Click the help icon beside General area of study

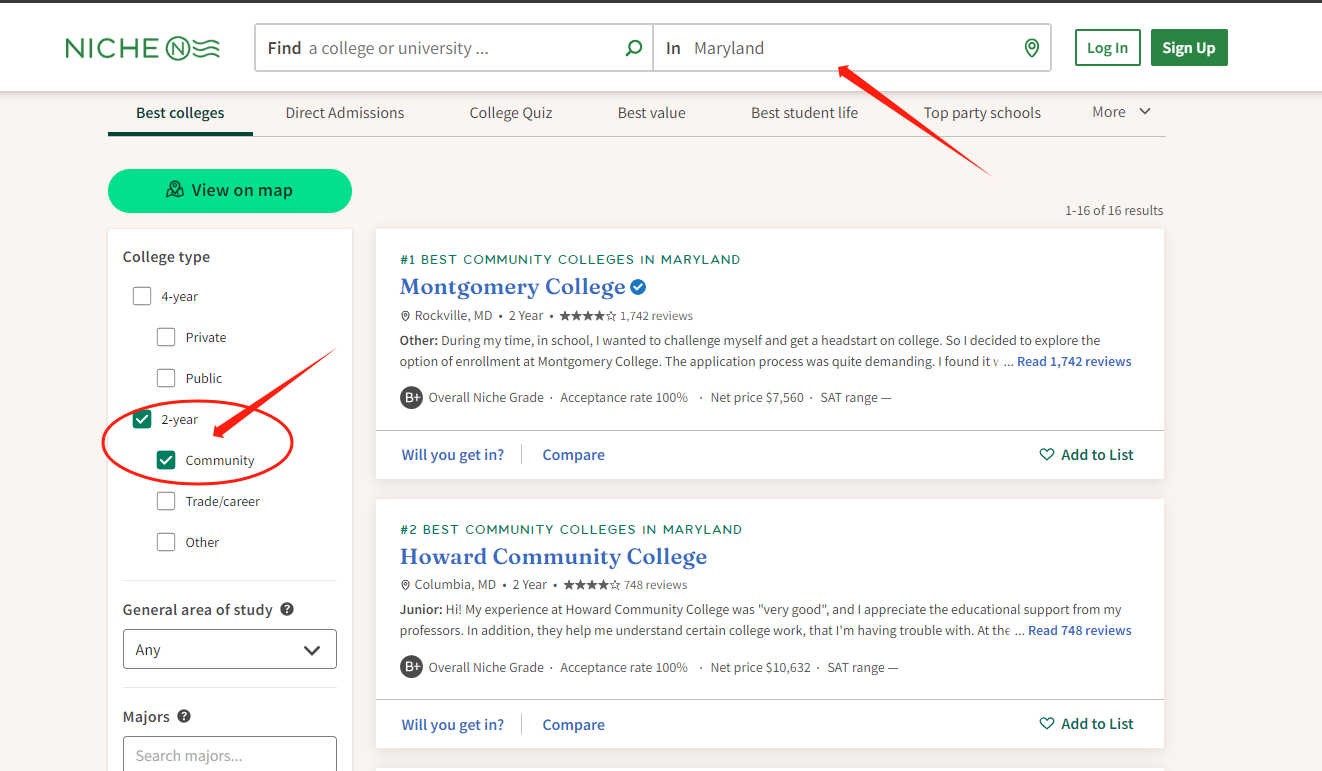(x=287, y=609)
